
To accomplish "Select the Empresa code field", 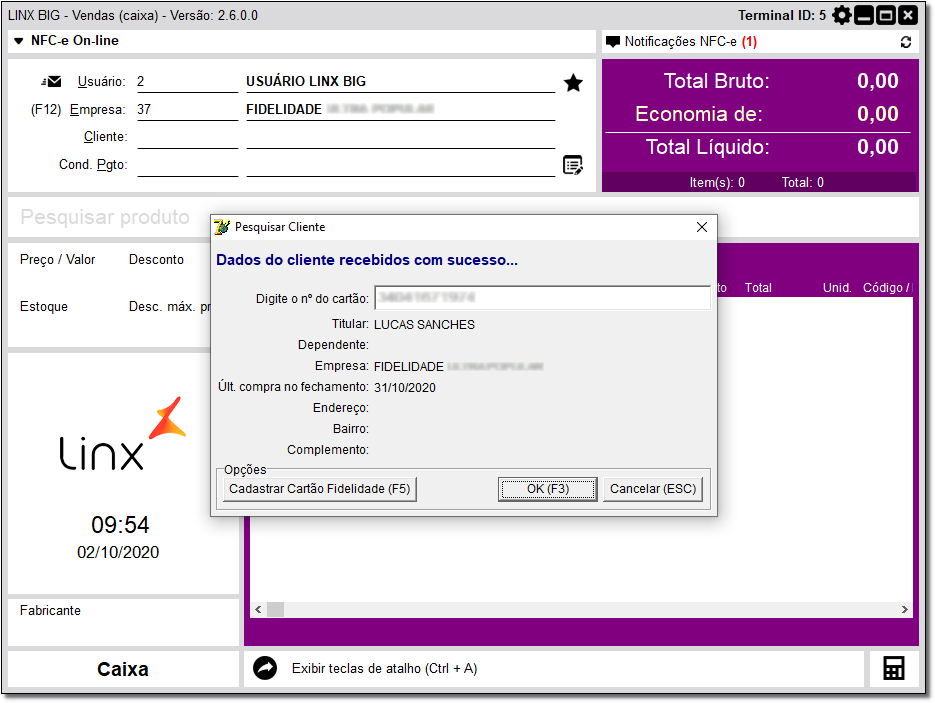I will [x=187, y=110].
